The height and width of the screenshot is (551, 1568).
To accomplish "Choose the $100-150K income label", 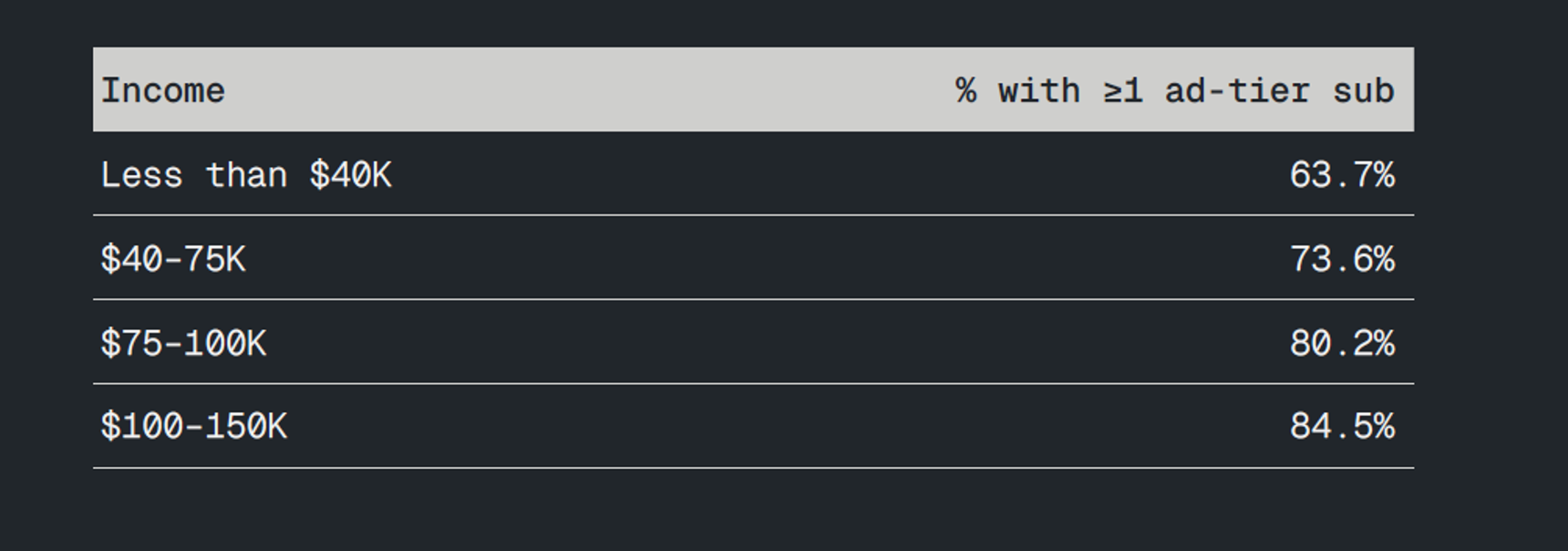I will click(193, 426).
